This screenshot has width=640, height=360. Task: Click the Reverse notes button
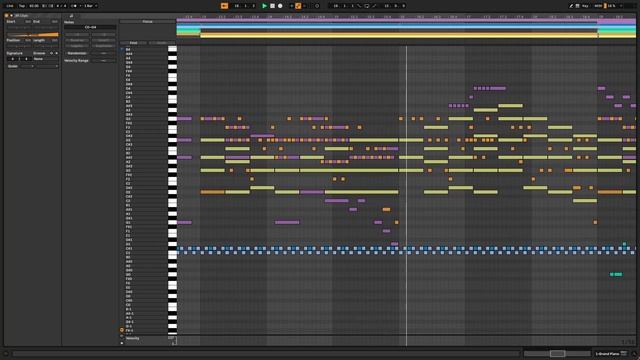(x=77, y=40)
